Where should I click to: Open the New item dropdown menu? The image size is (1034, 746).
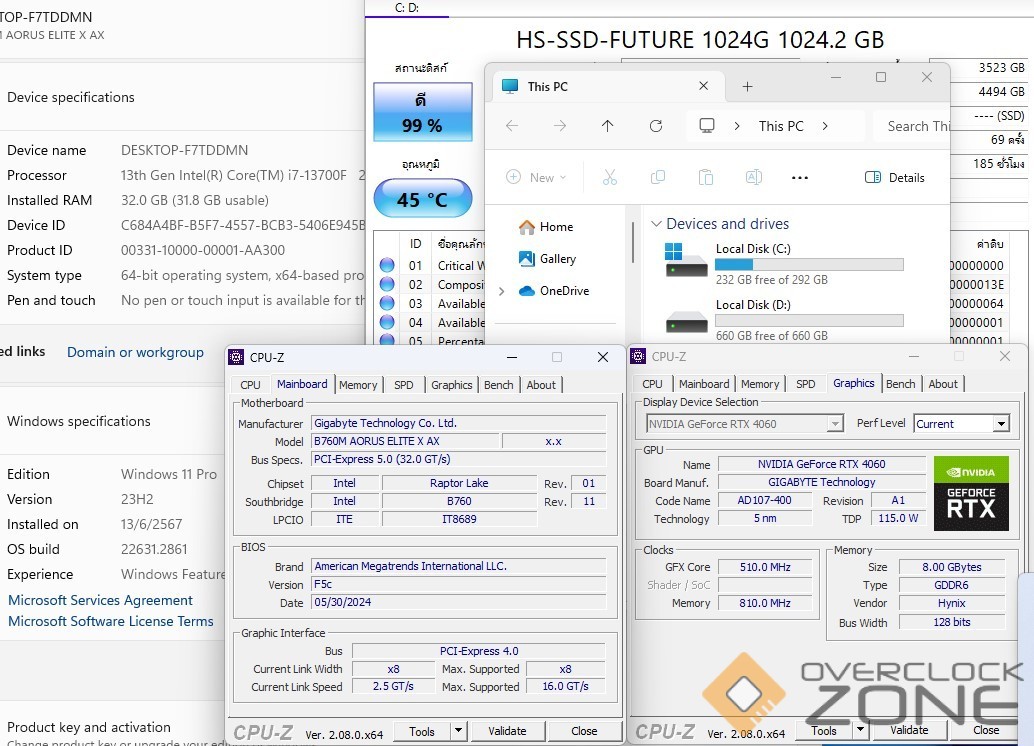536,177
